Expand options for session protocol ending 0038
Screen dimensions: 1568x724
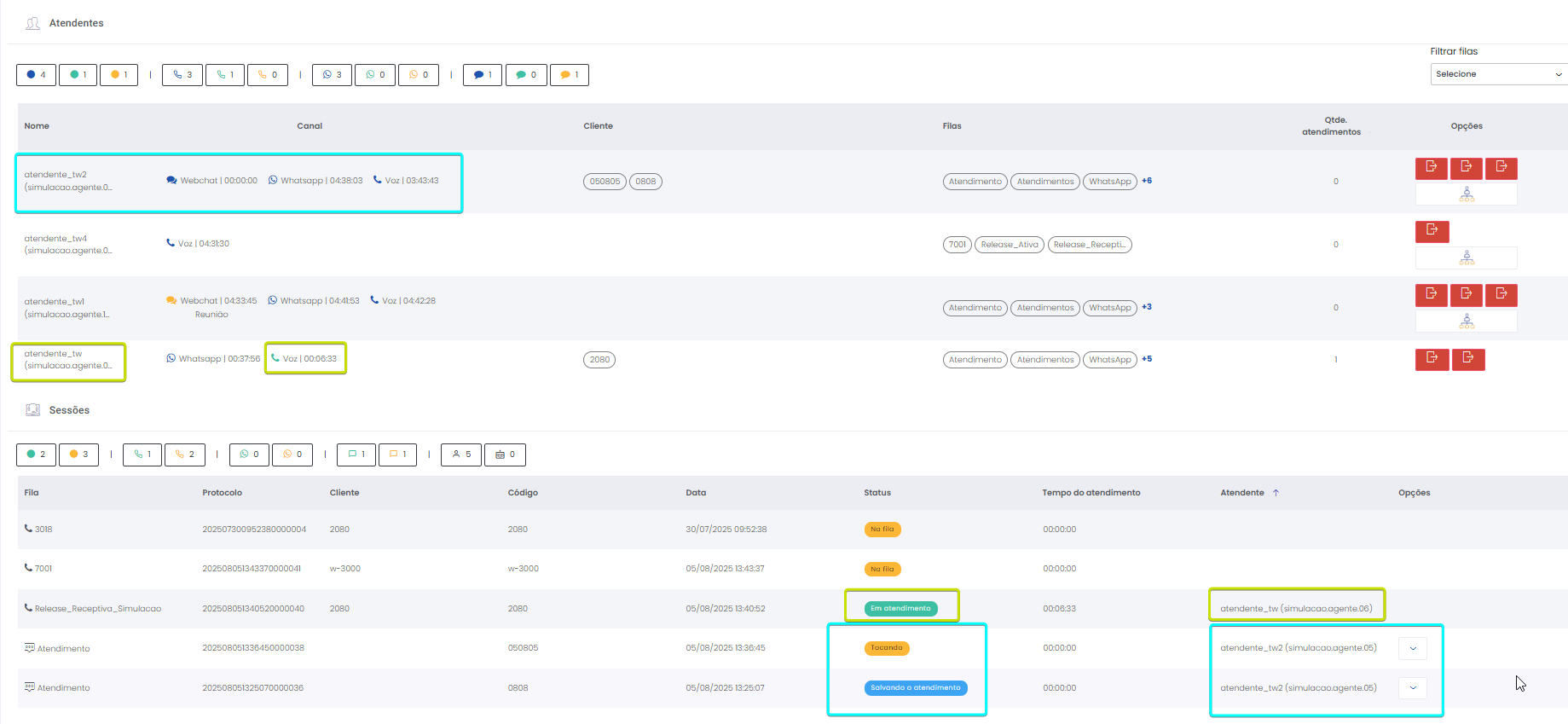pyautogui.click(x=1412, y=648)
